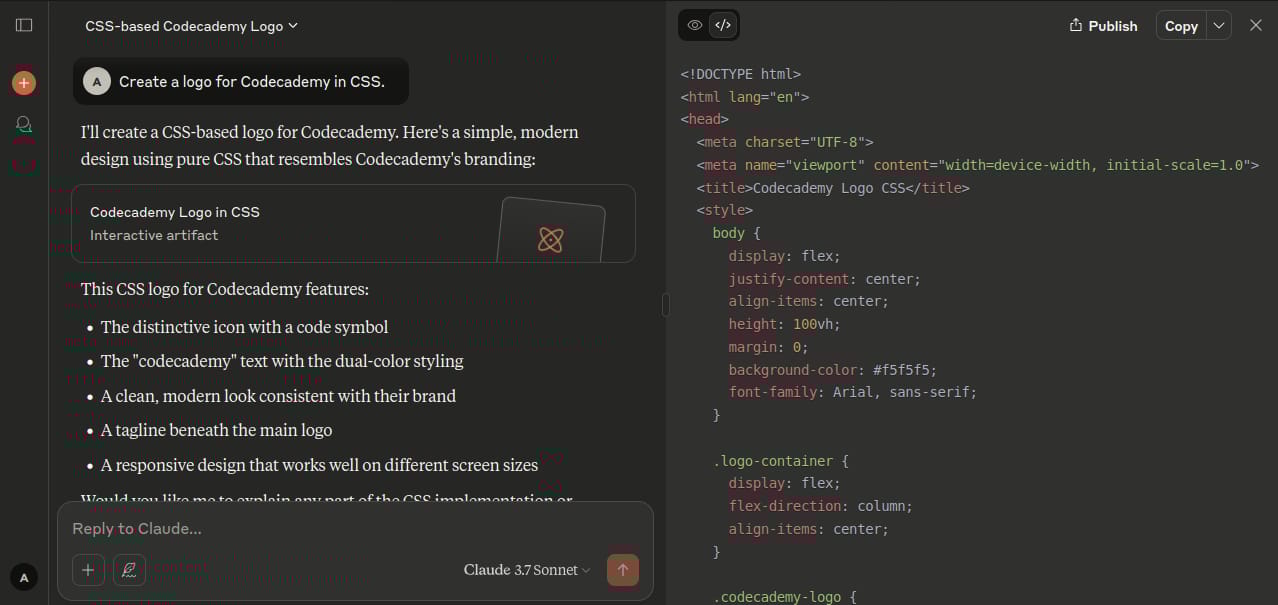Open the user avatar A in sidebar
This screenshot has width=1278, height=605.
click(23, 577)
